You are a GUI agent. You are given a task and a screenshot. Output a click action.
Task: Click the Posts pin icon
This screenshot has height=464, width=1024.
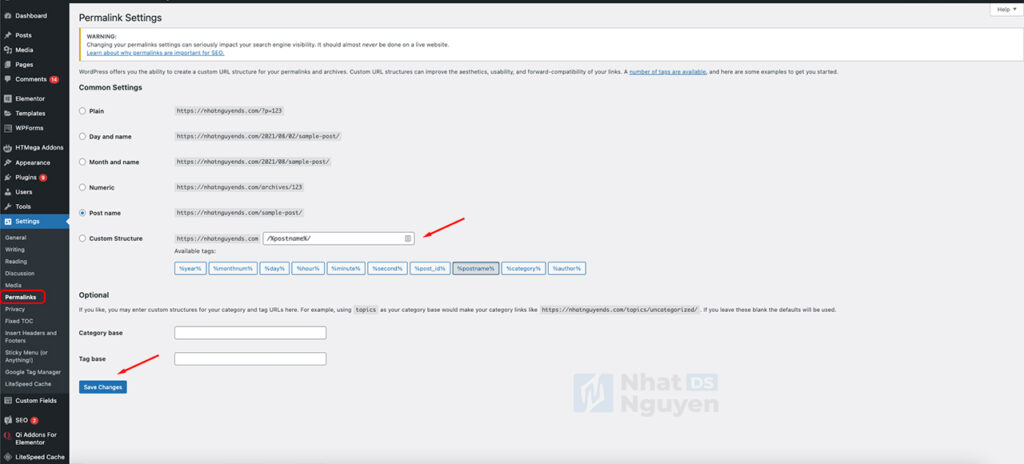tap(8, 35)
